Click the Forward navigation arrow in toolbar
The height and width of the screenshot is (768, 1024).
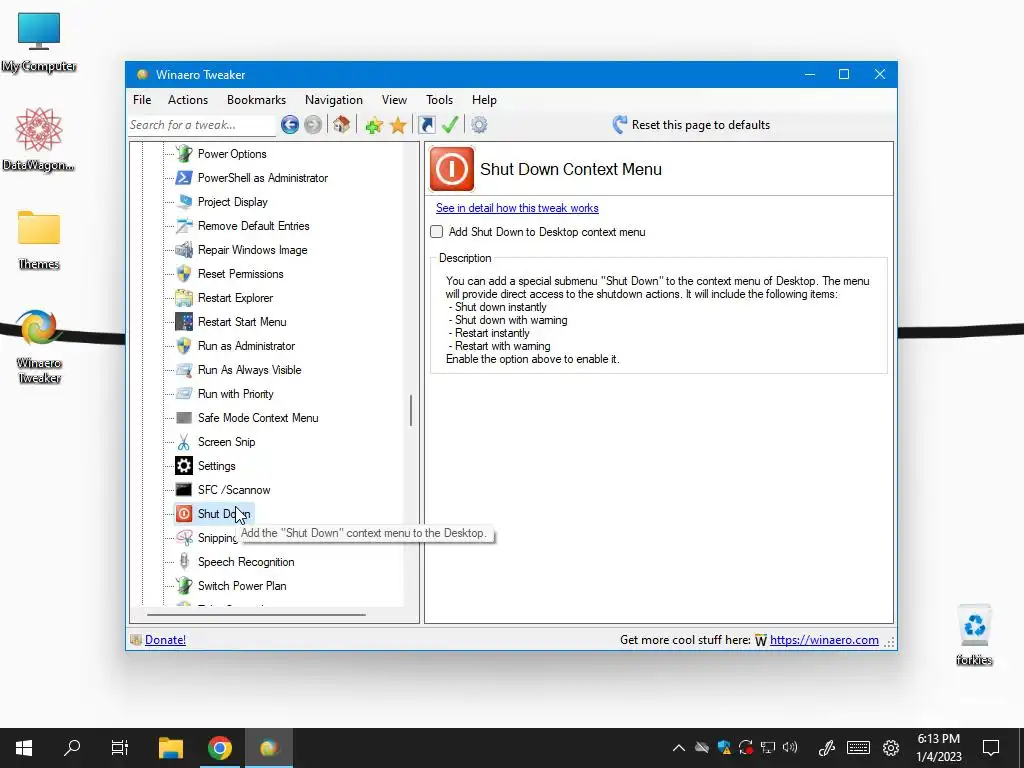313,125
